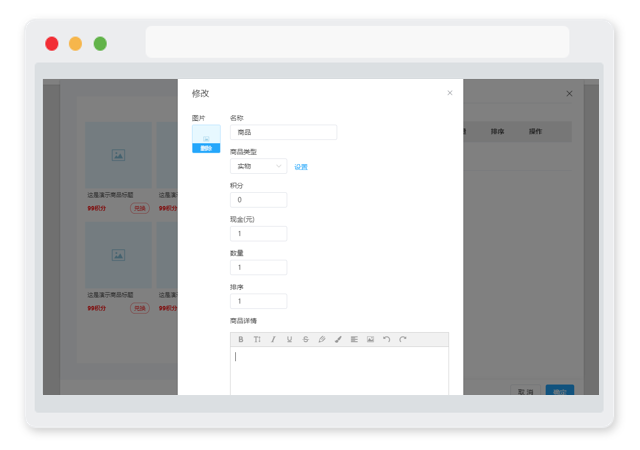The width and height of the screenshot is (640, 450).
Task: Click inside the 商品详情 editor text area
Action: point(339,371)
